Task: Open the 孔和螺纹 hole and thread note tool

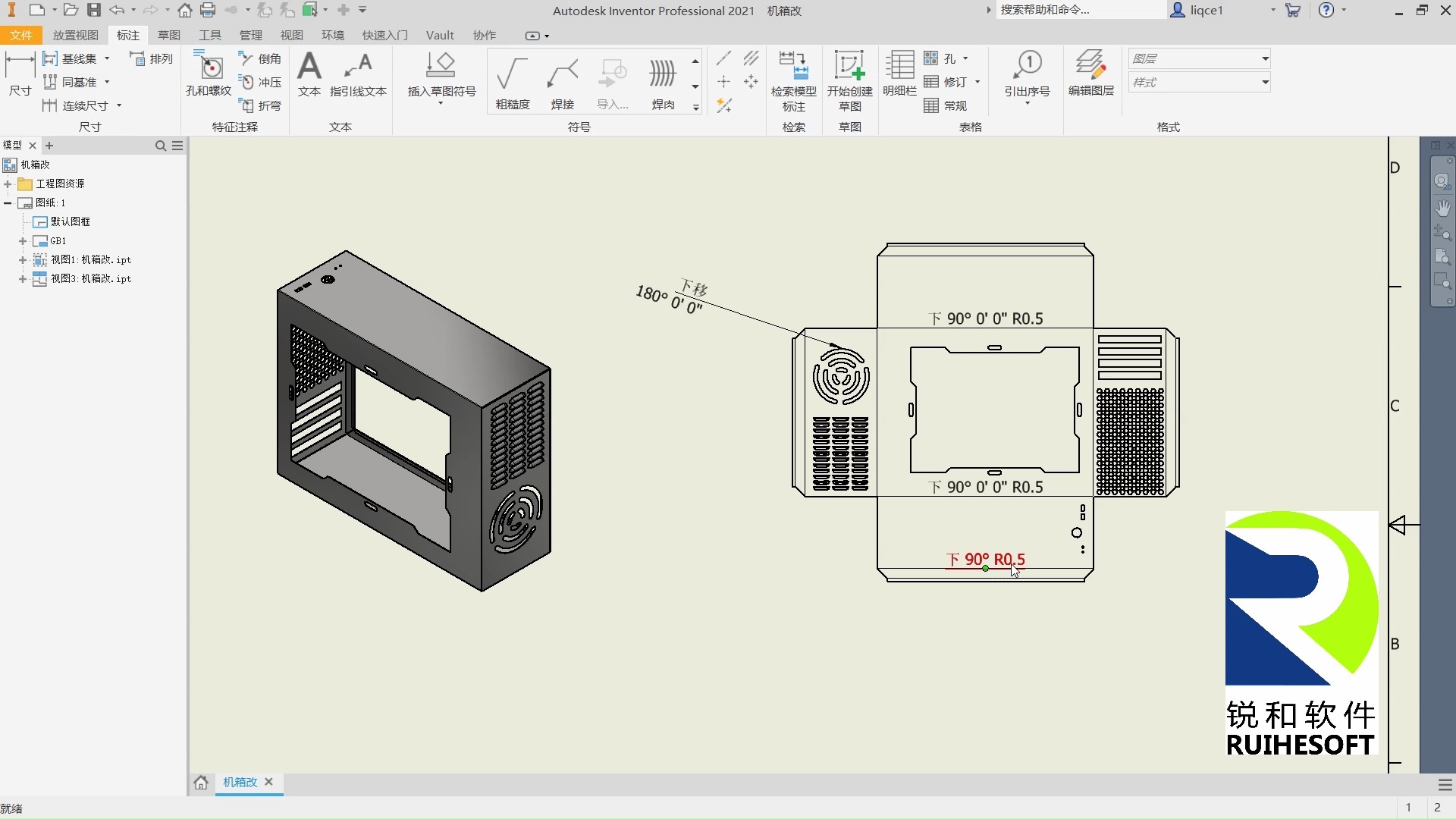Action: coord(209,74)
